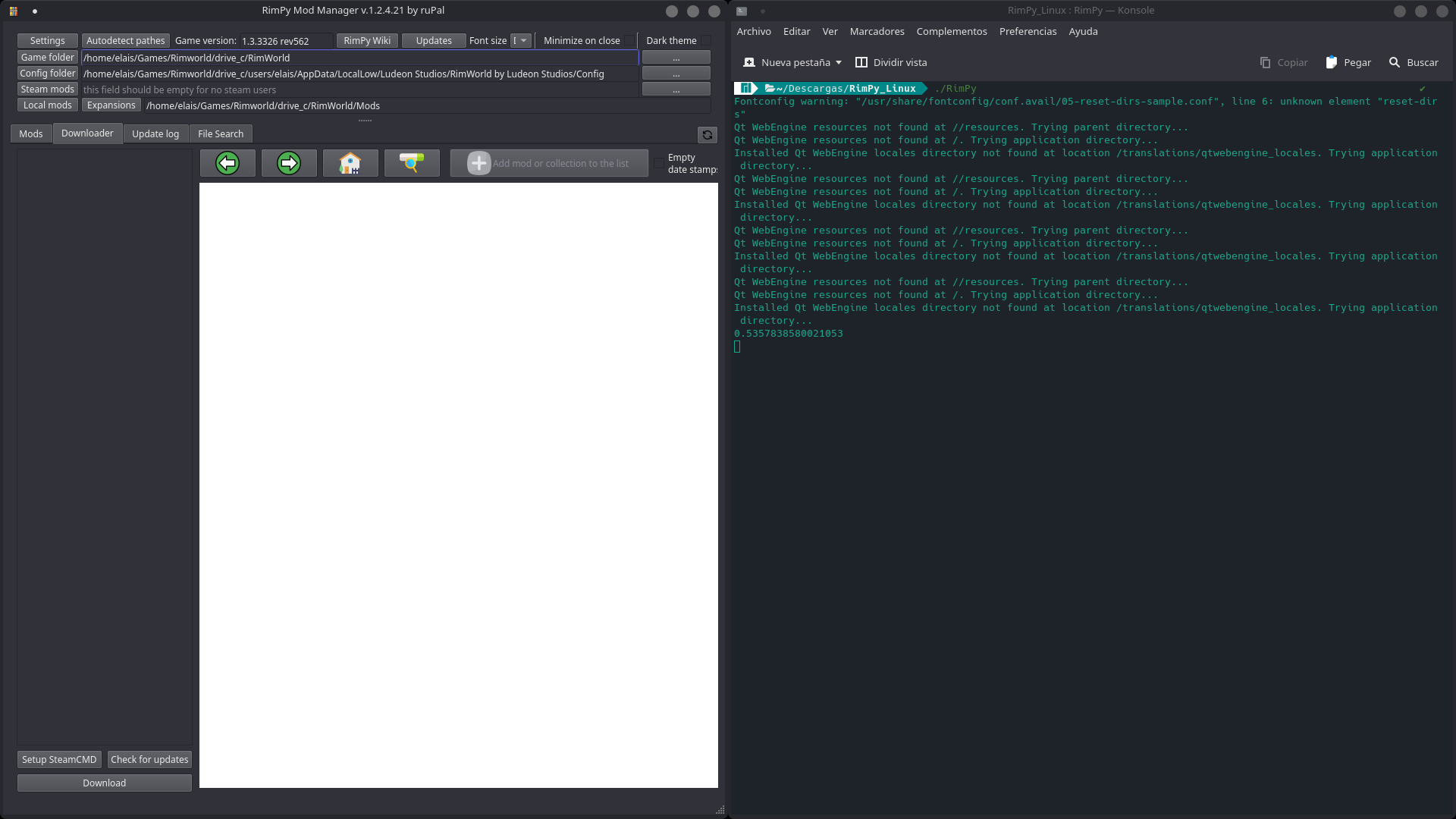The height and width of the screenshot is (819, 1456).
Task: Toggle the Empty date stamps checkbox
Action: pyautogui.click(x=658, y=163)
